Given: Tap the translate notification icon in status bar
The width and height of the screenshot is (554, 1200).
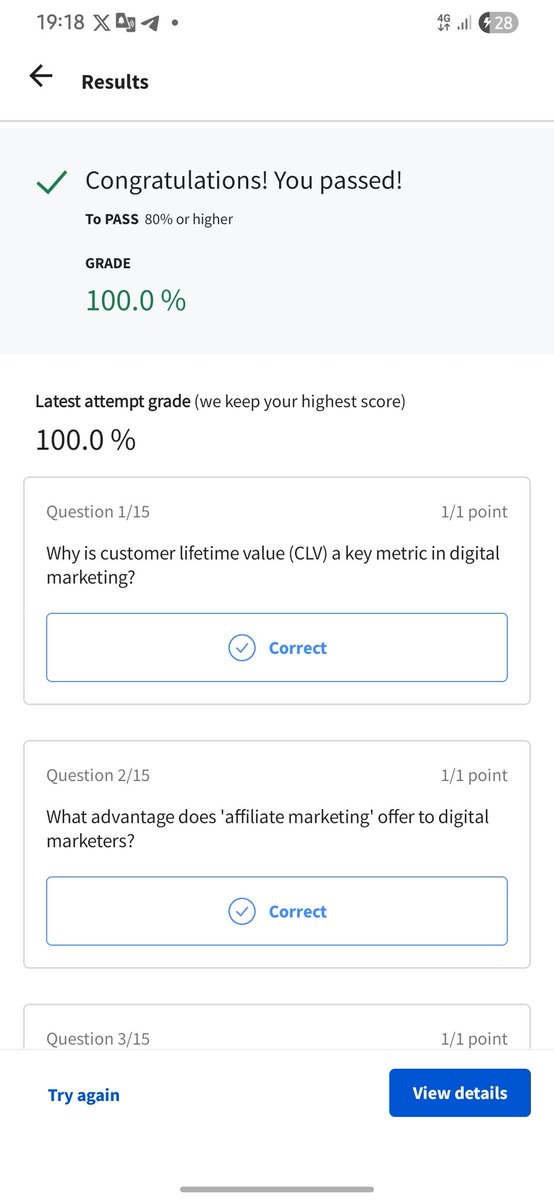Looking at the screenshot, I should point(126,22).
